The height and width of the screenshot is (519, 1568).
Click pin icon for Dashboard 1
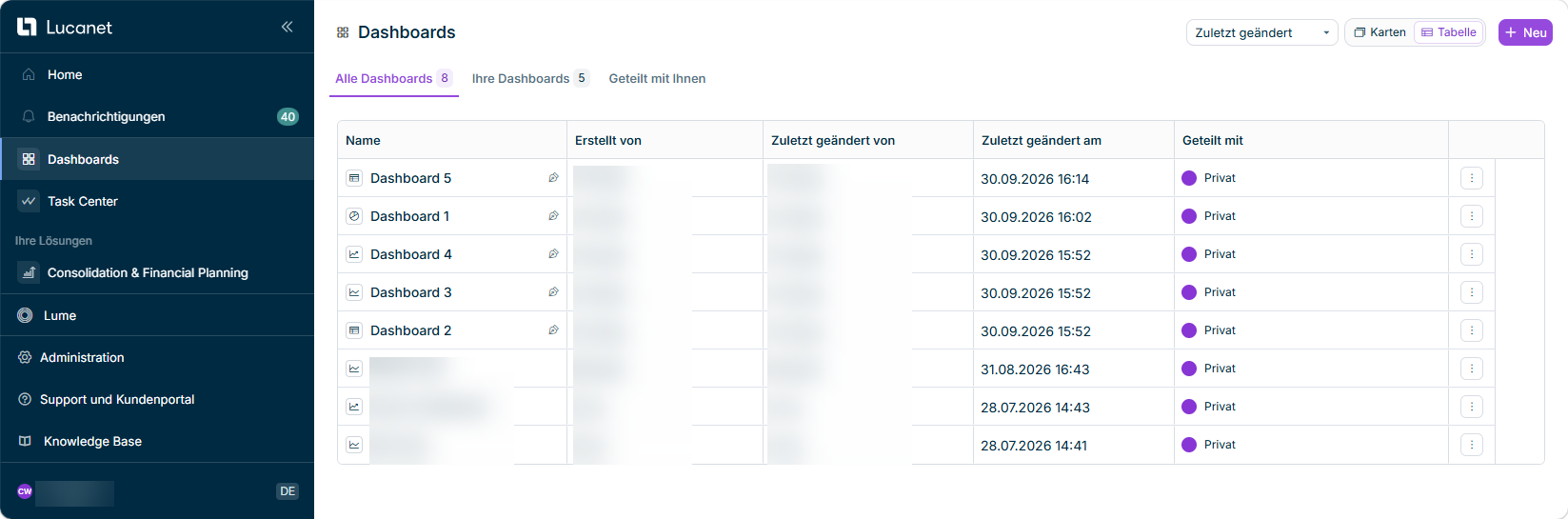pyautogui.click(x=553, y=216)
